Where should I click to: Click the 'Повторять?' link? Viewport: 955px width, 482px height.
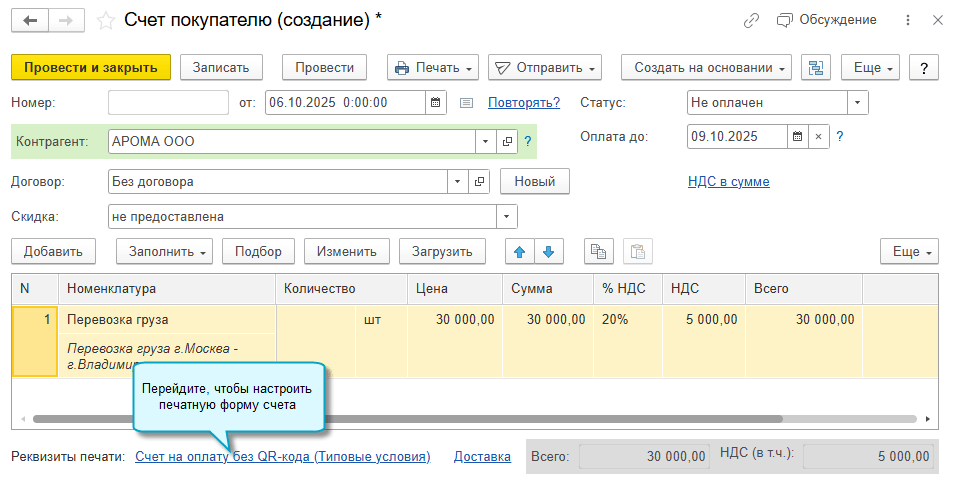[x=523, y=102]
